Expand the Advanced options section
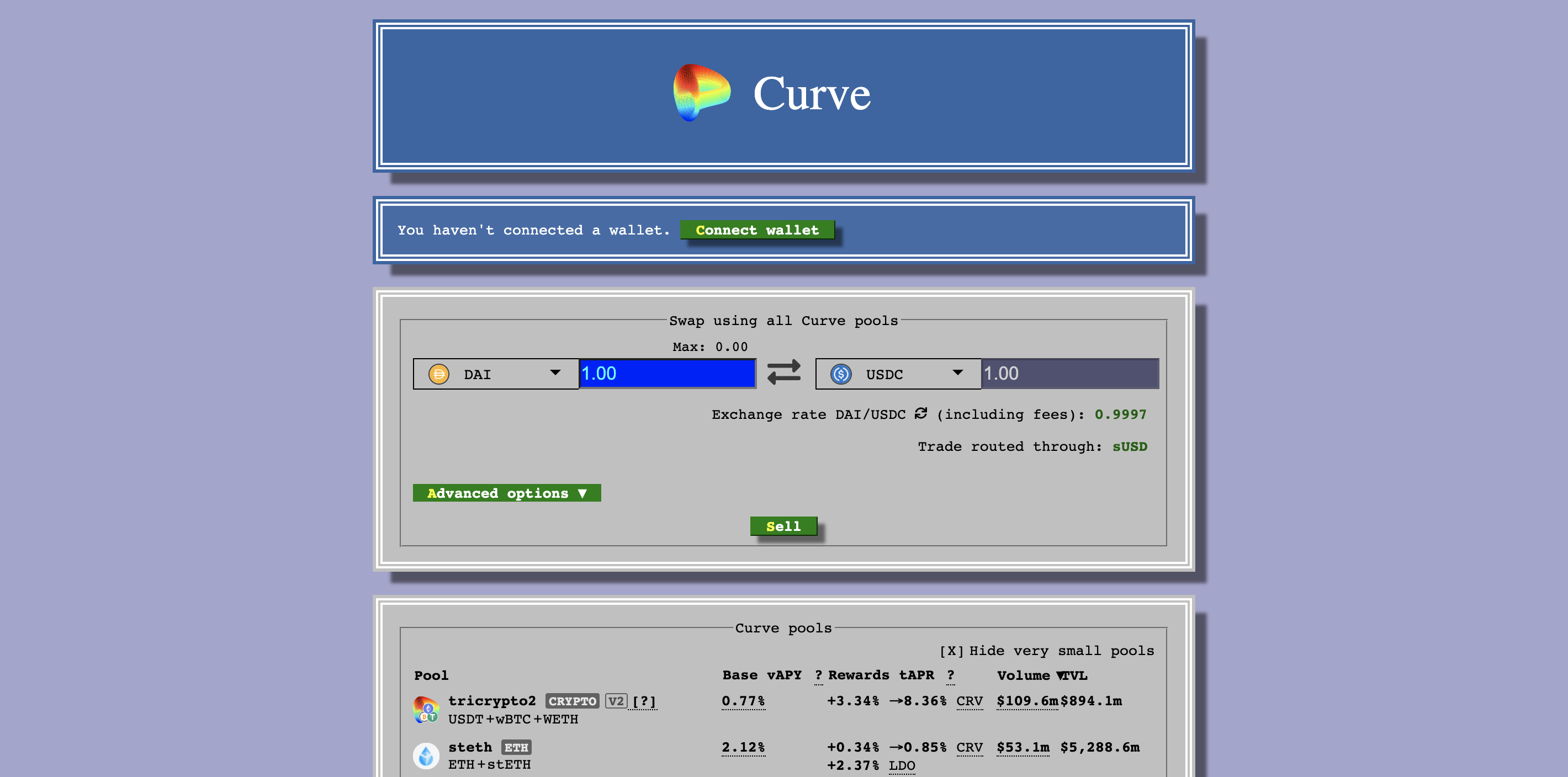This screenshot has height=777, width=1568. click(506, 493)
